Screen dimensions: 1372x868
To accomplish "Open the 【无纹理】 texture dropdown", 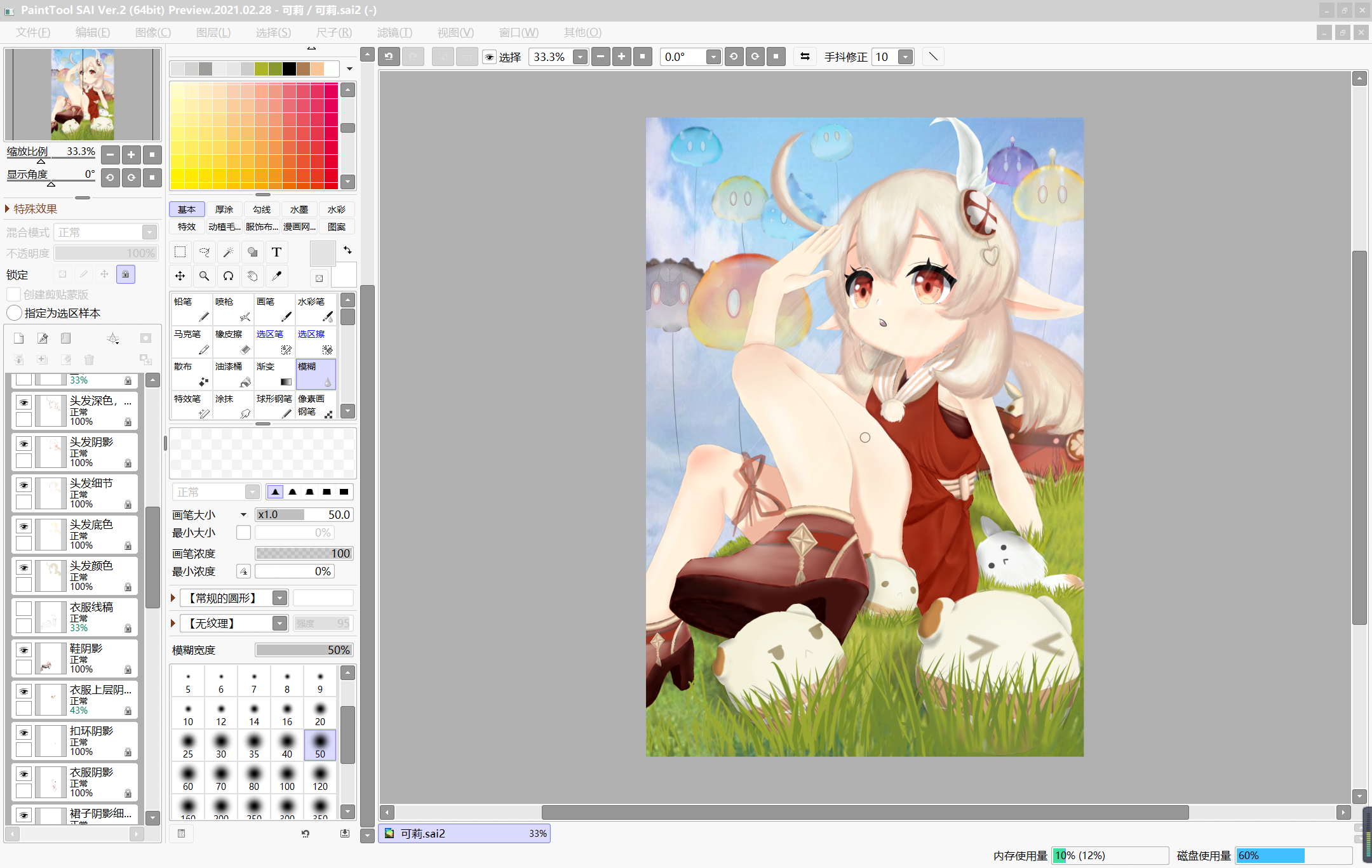I will (279, 624).
